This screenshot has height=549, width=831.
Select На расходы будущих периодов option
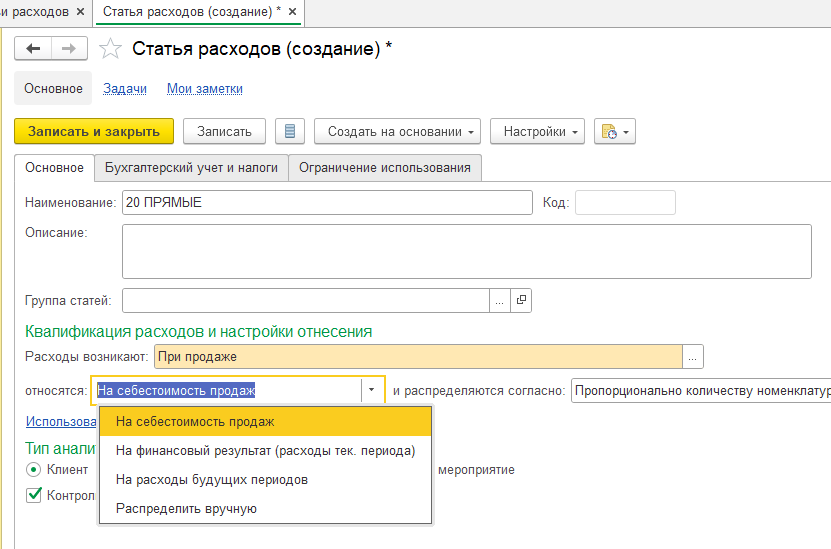tap(212, 480)
